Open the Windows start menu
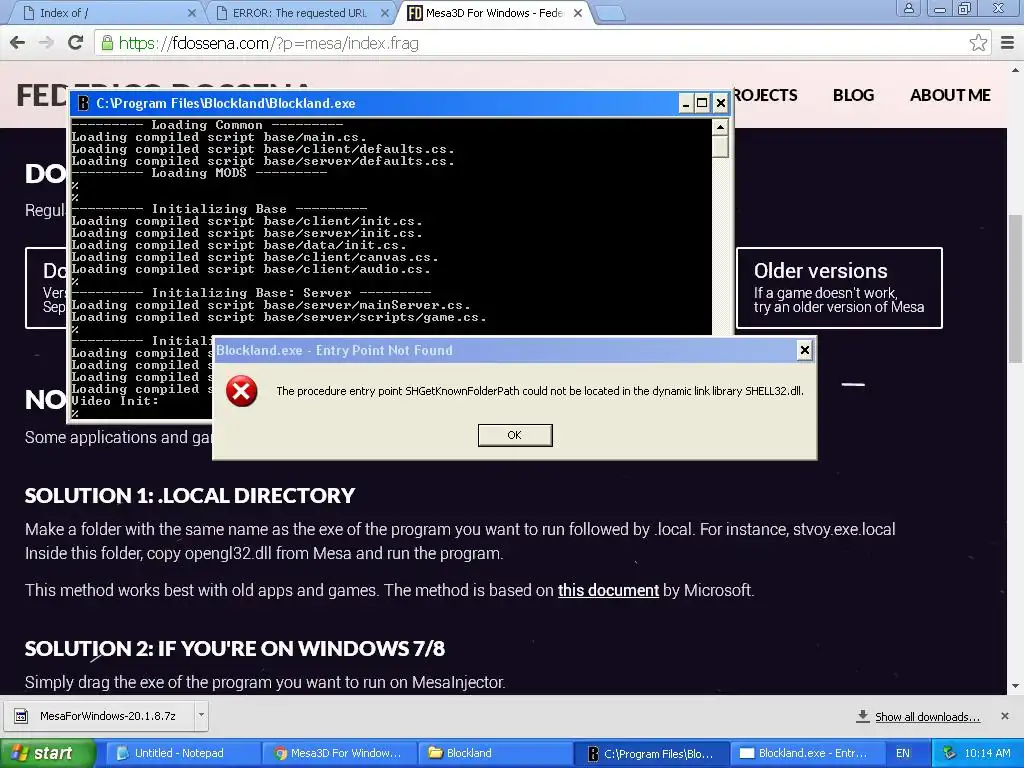 (x=47, y=754)
